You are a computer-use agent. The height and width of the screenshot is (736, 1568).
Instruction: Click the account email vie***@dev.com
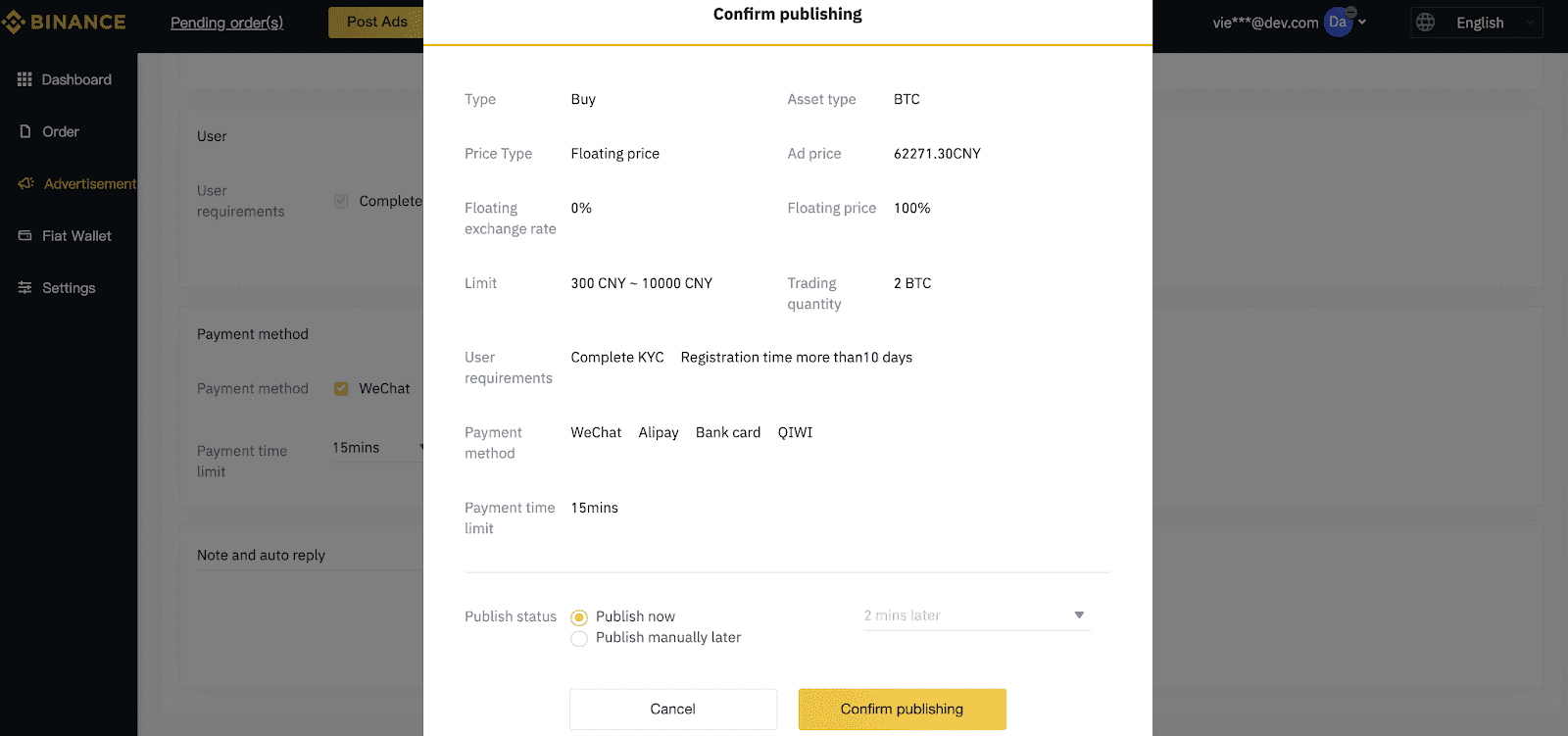click(x=1265, y=23)
